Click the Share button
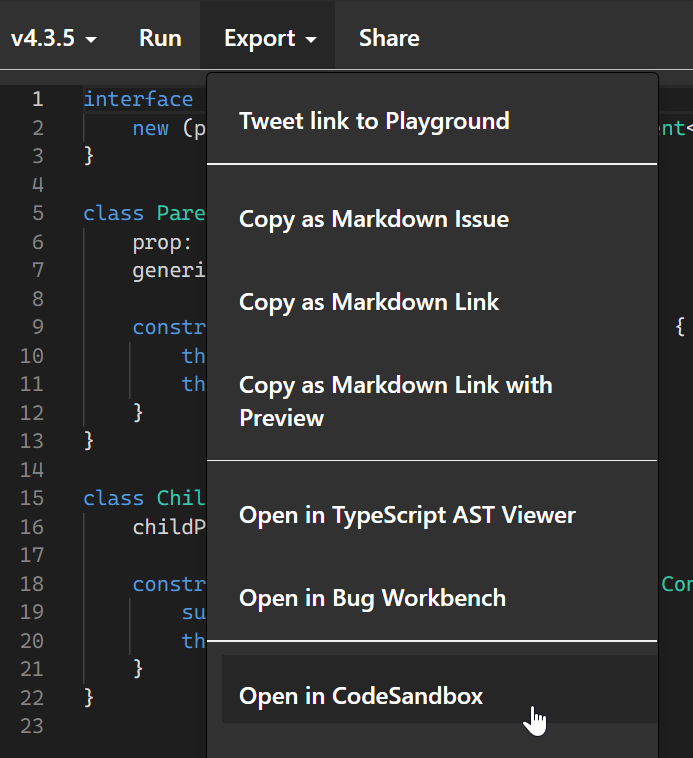This screenshot has width=693, height=758. click(x=389, y=39)
